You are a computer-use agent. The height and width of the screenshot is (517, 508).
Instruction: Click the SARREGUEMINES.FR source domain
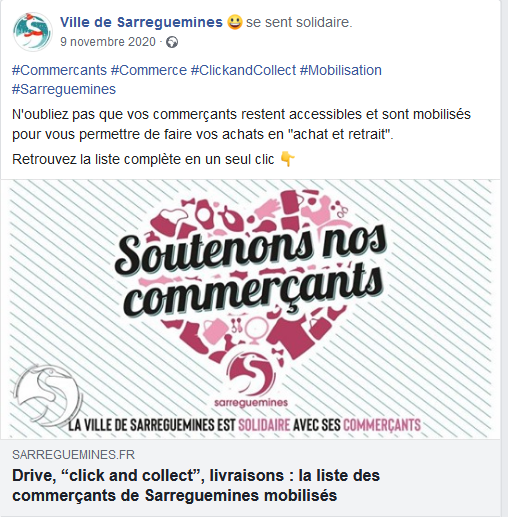pyautogui.click(x=73, y=455)
